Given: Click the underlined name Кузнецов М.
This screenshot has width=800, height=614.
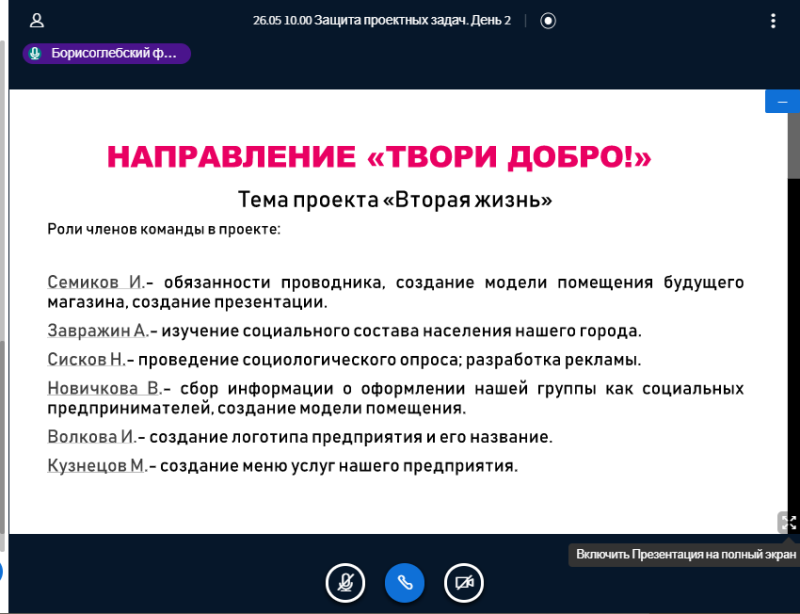Looking at the screenshot, I should (x=97, y=466).
